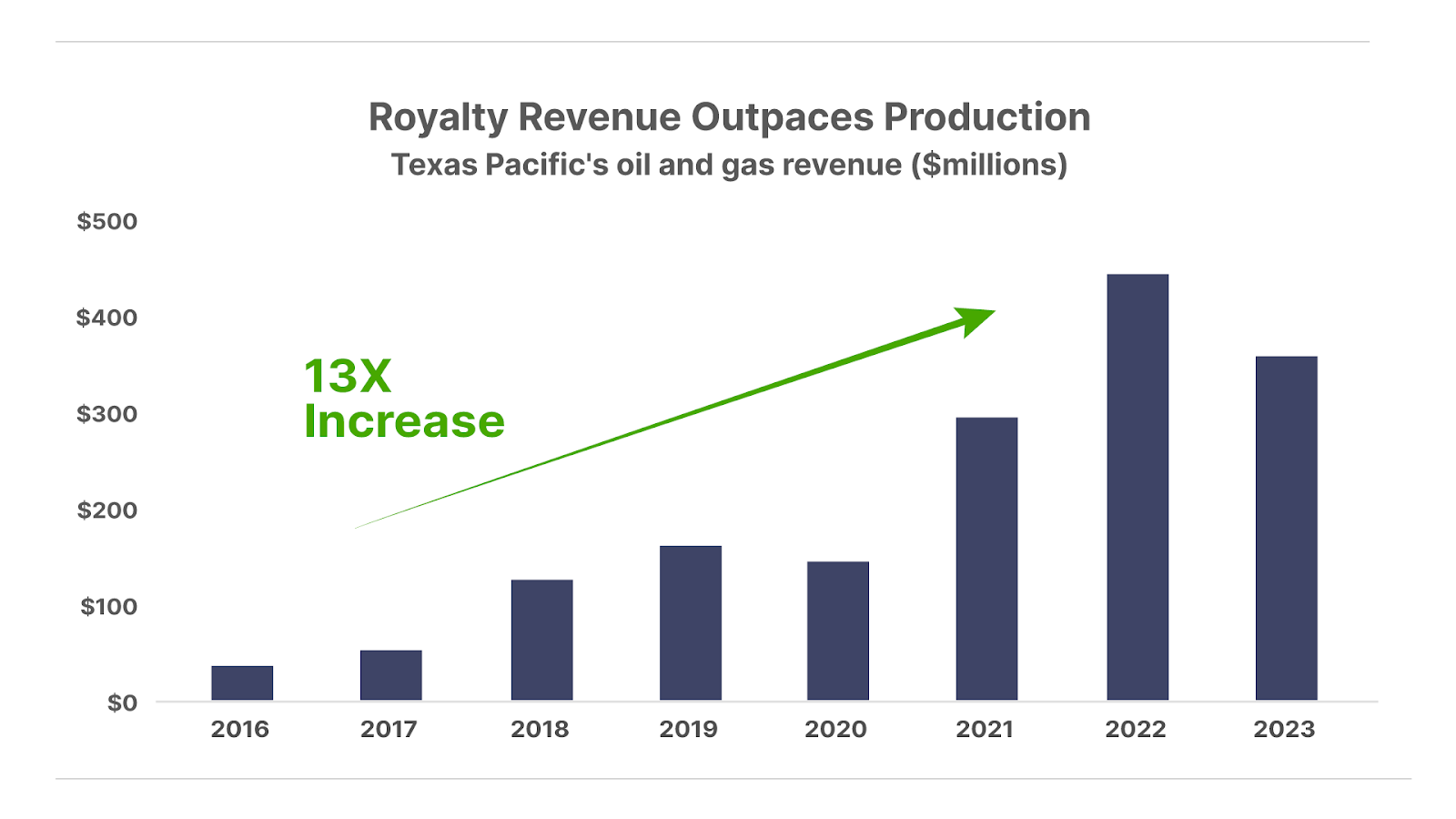This screenshot has width=1456, height=819.
Task: Click the "$500" y-axis label
Action: coord(107,221)
